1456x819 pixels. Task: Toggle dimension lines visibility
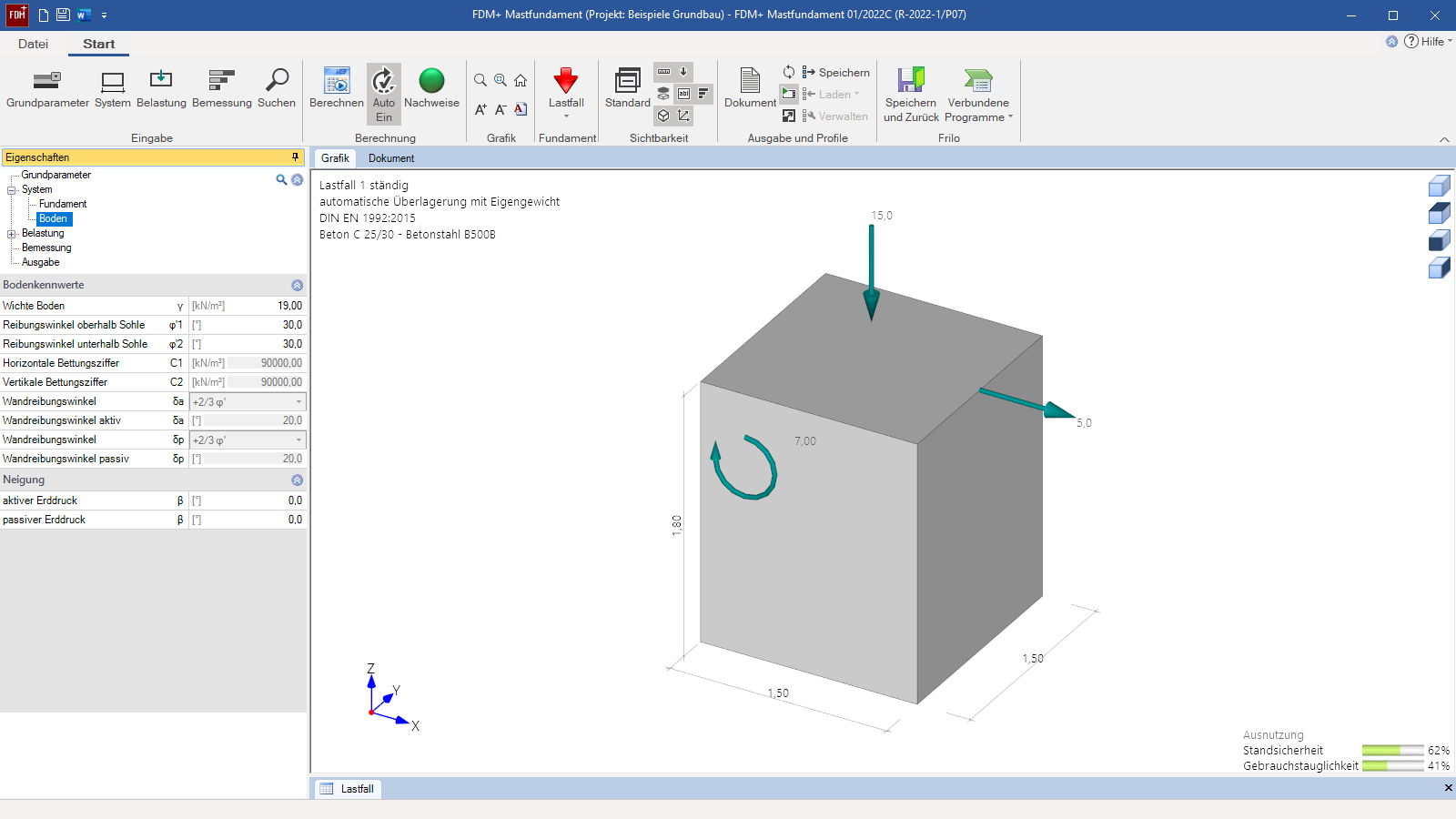pyautogui.click(x=663, y=72)
